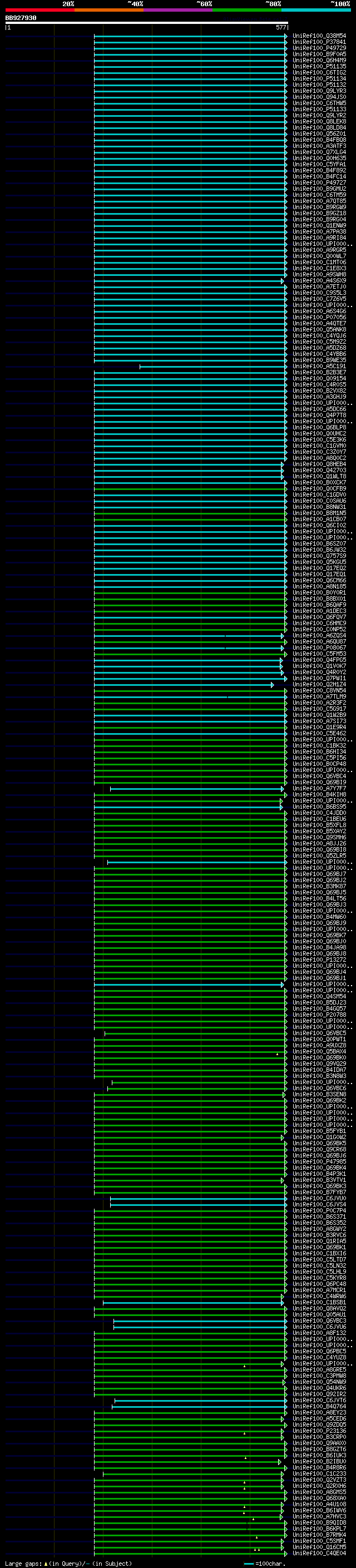Viewport: 356px width, 1568px height.
Task: Select the UniRef100_Q9SMH6 entry
Action: tap(319, 838)
